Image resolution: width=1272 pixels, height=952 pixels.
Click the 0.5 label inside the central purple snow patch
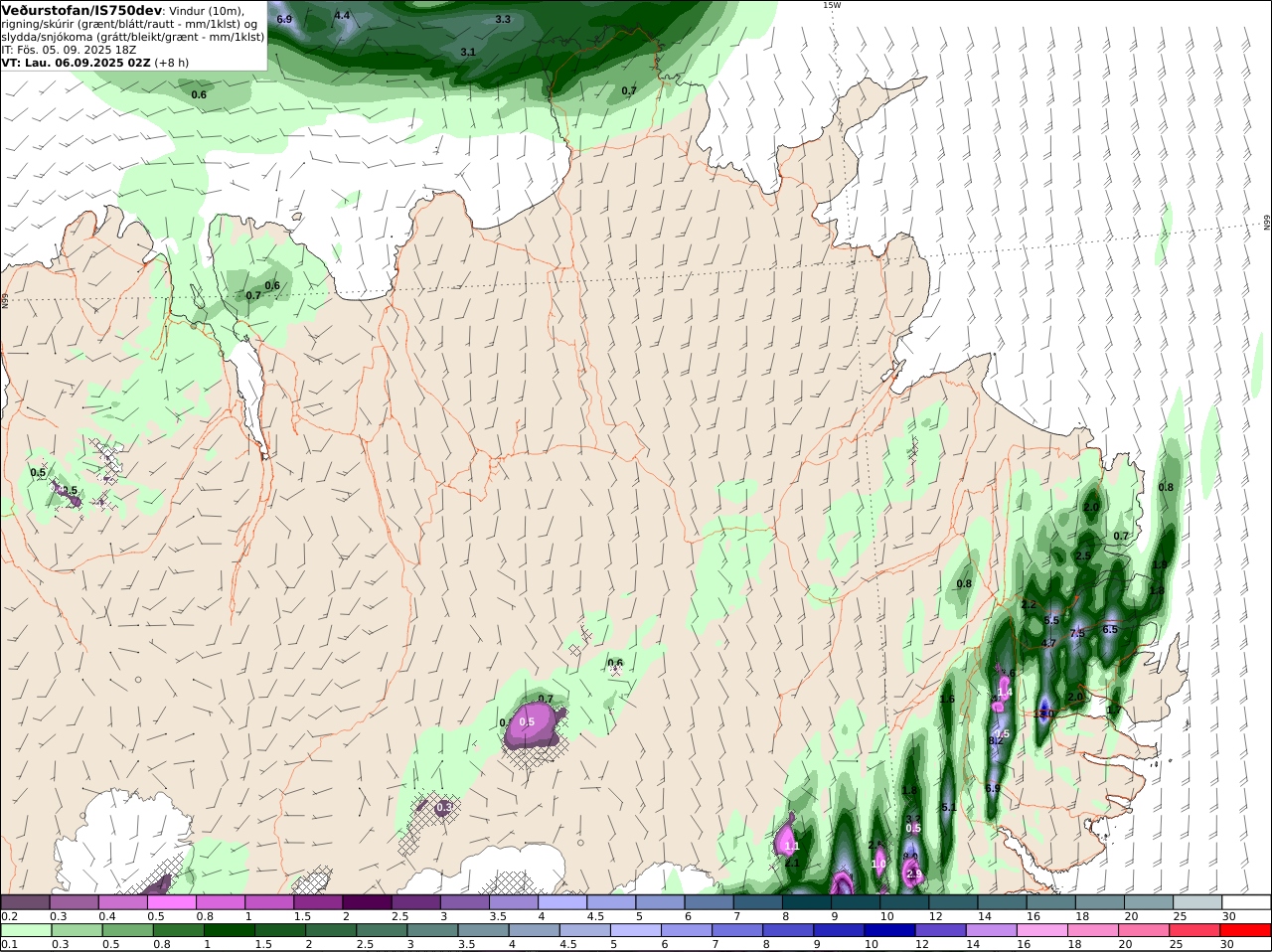click(527, 721)
